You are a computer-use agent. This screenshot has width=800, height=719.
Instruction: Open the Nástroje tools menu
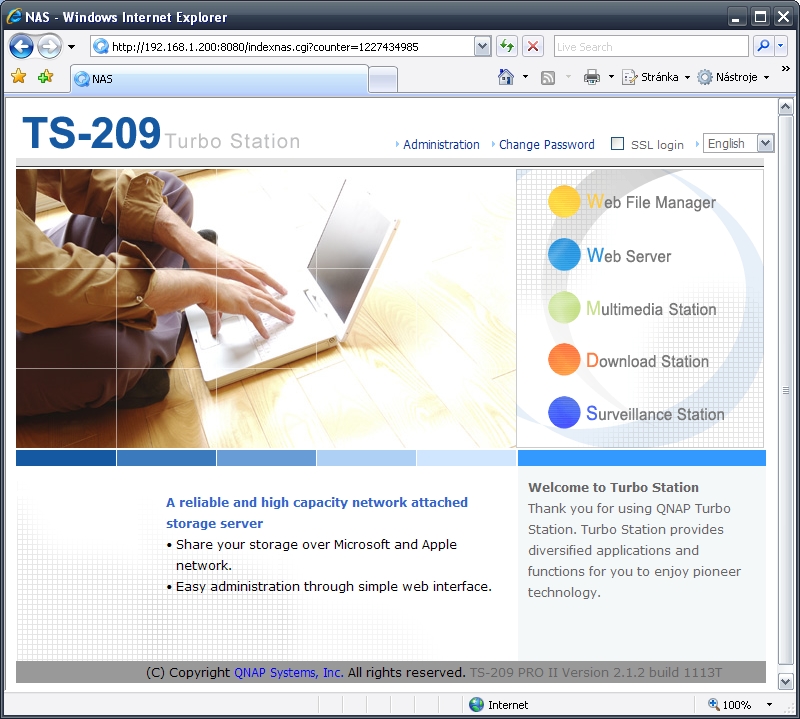click(733, 77)
